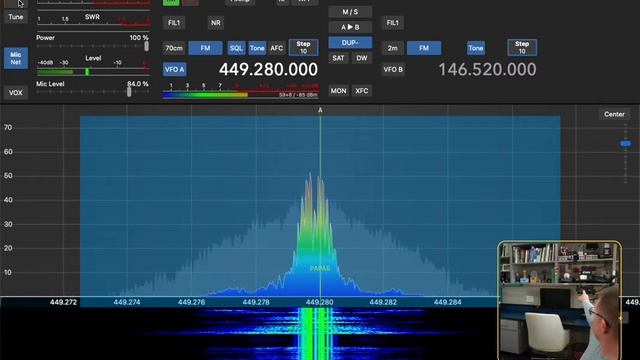The width and height of the screenshot is (640, 360).
Task: Click the 449.284 frequency axis label
Action: pyautogui.click(x=448, y=302)
